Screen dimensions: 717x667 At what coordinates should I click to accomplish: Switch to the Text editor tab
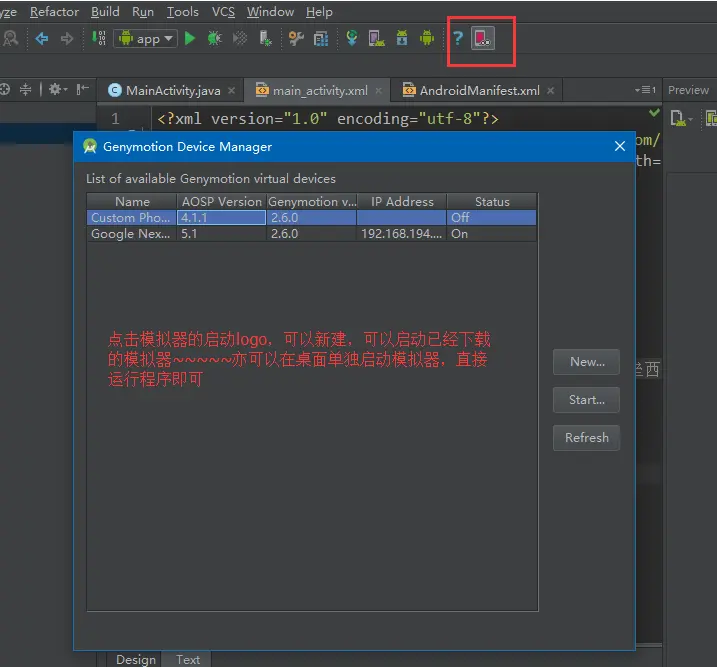(187, 659)
